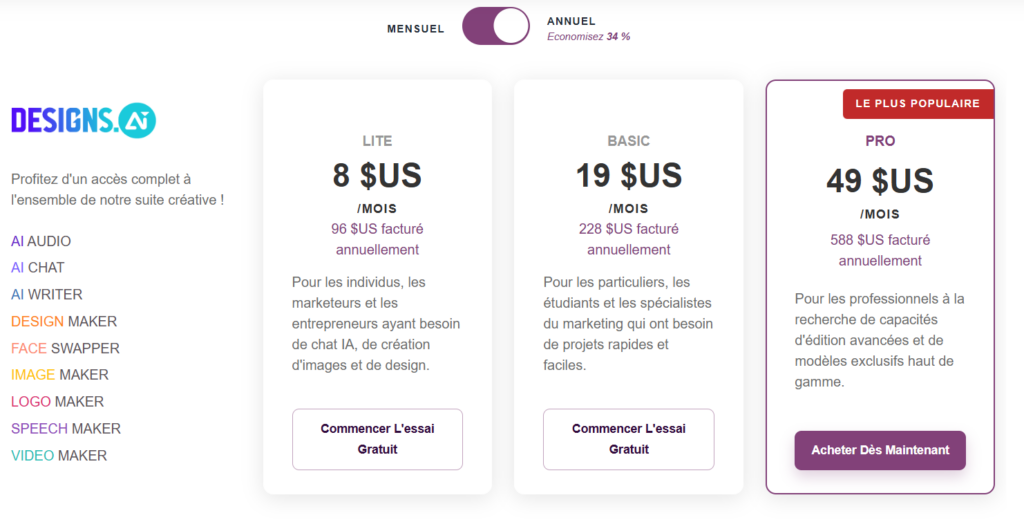Screen dimensions: 1024x520
Task: Click the LE PLUS POPULAIRE badge
Action: point(918,104)
